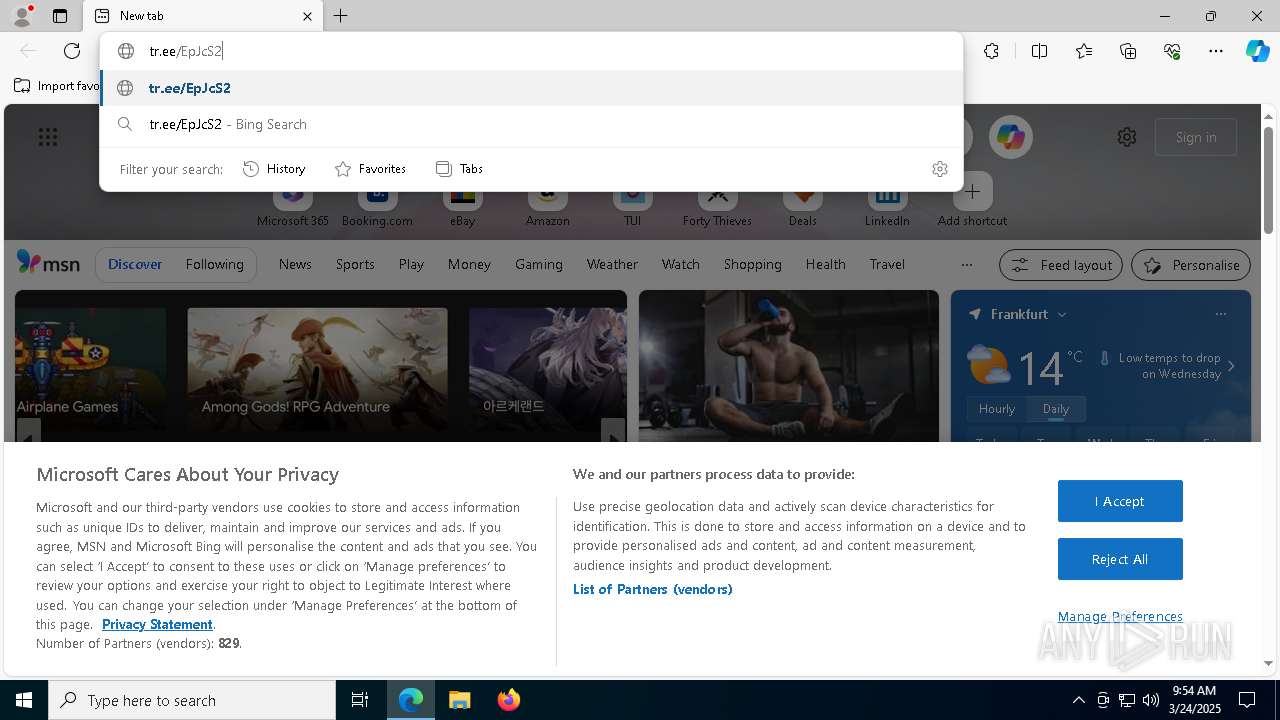
Task: Filter search by Tabs
Action: (459, 169)
